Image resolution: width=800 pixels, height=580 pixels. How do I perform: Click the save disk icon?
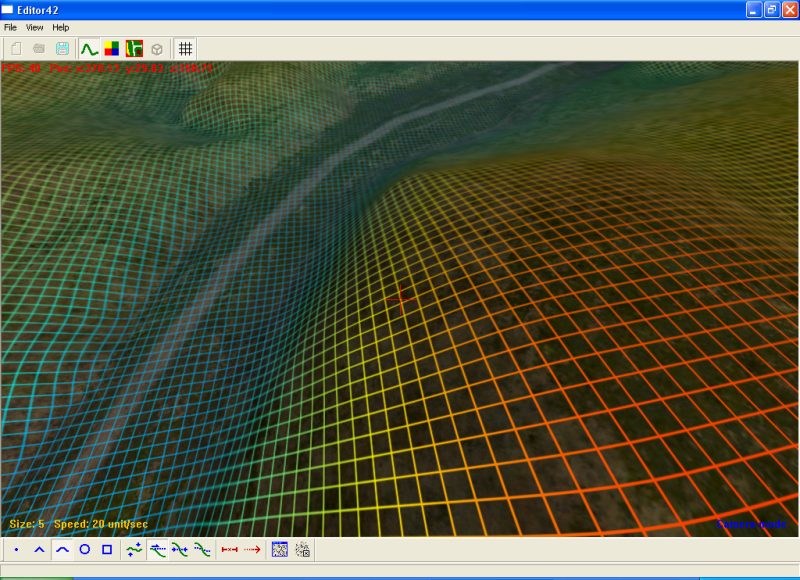(62, 48)
